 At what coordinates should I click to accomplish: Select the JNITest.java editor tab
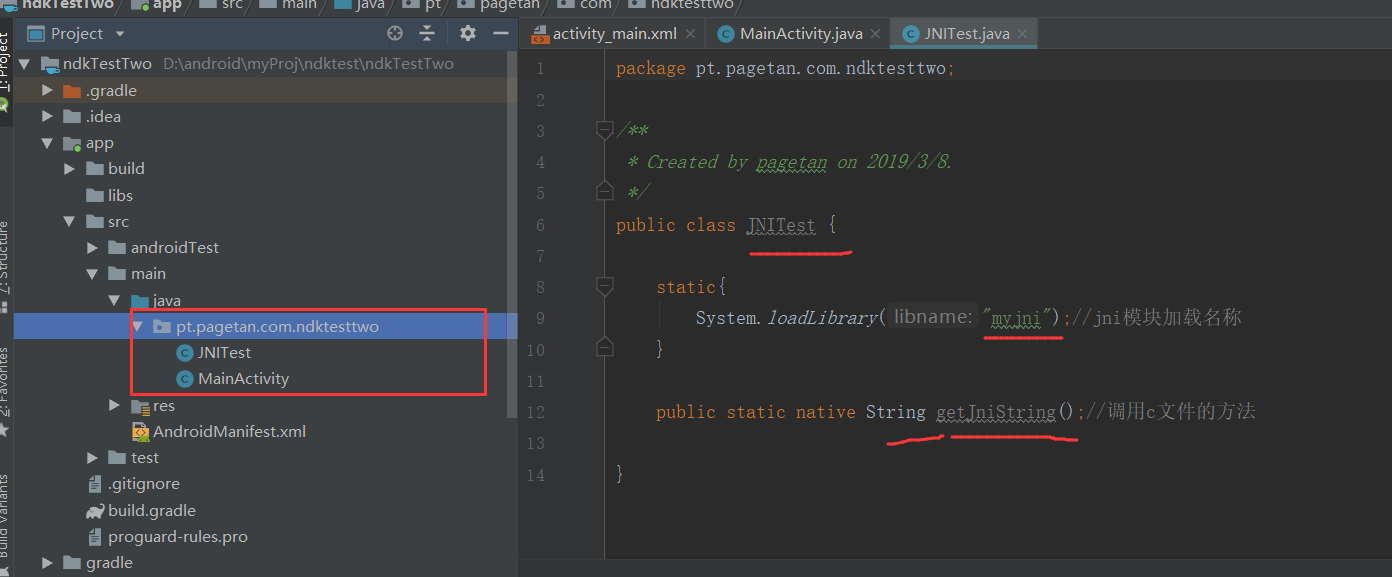[x=964, y=34]
